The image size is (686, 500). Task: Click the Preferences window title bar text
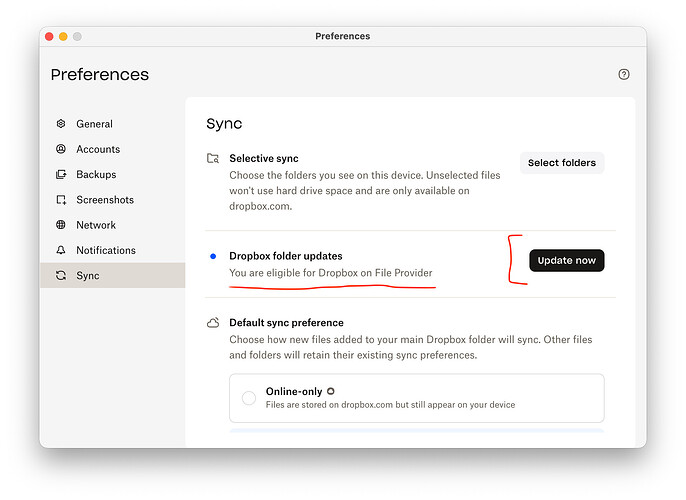point(343,36)
